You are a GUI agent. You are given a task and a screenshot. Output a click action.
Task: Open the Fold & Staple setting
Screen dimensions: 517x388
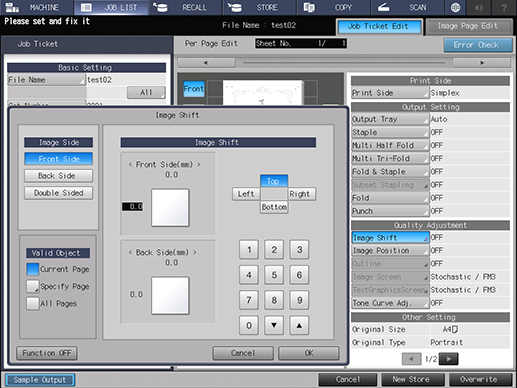tap(390, 172)
